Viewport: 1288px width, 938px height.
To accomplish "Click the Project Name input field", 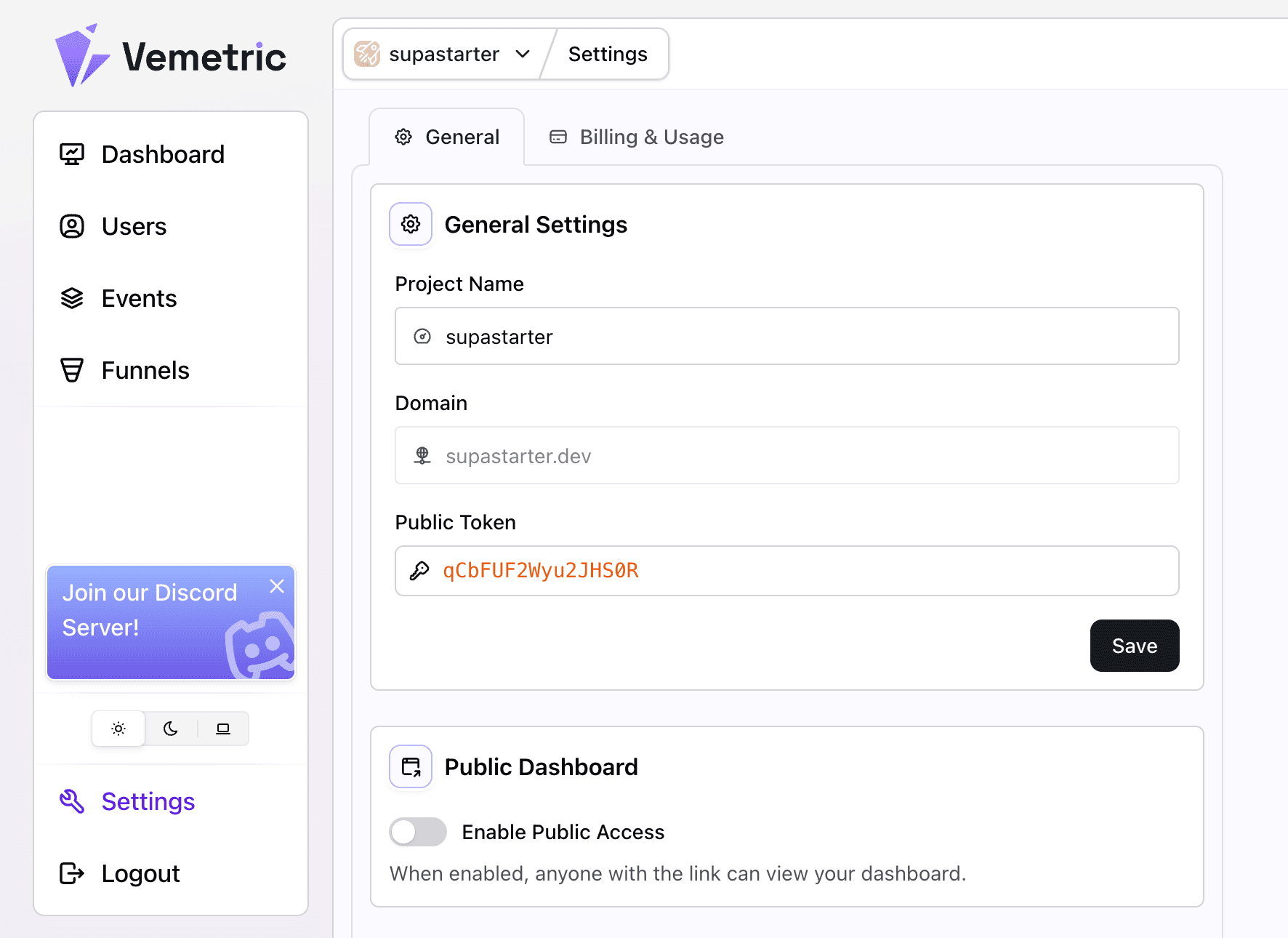I will pyautogui.click(x=787, y=336).
